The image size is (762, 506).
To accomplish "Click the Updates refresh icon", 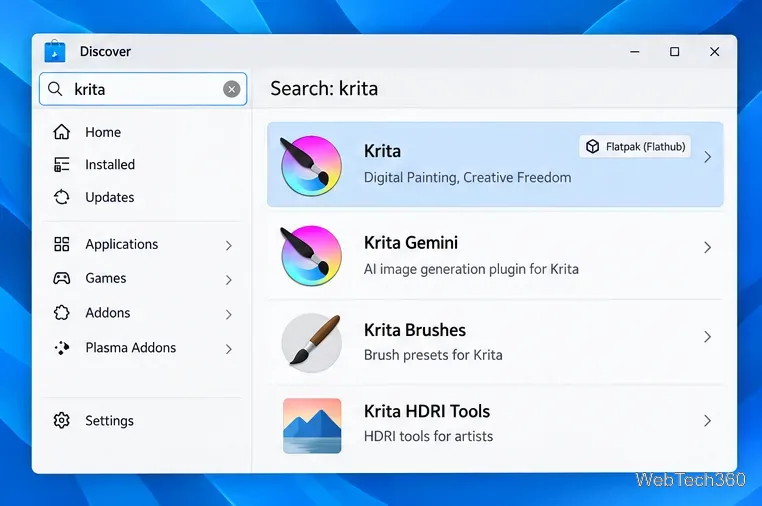I will pyautogui.click(x=62, y=197).
